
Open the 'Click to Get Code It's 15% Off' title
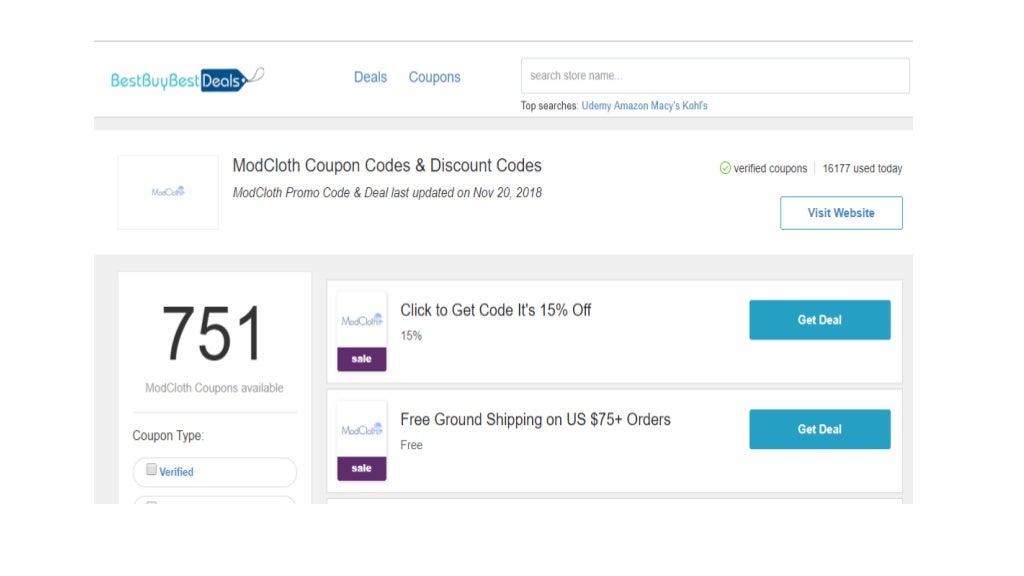pyautogui.click(x=495, y=310)
